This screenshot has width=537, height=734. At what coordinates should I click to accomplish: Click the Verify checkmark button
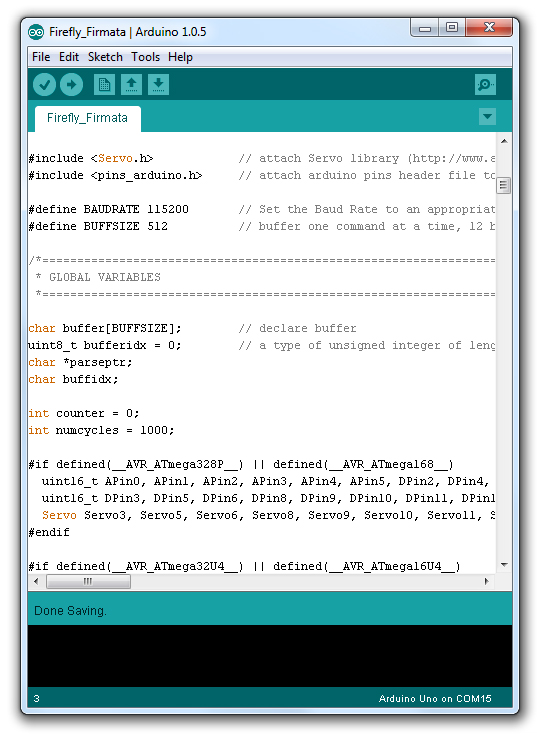pos(44,85)
